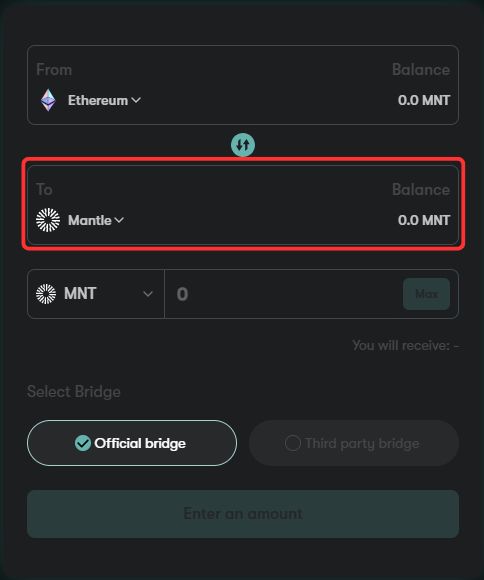Select the Third party bridge option

pos(354,443)
